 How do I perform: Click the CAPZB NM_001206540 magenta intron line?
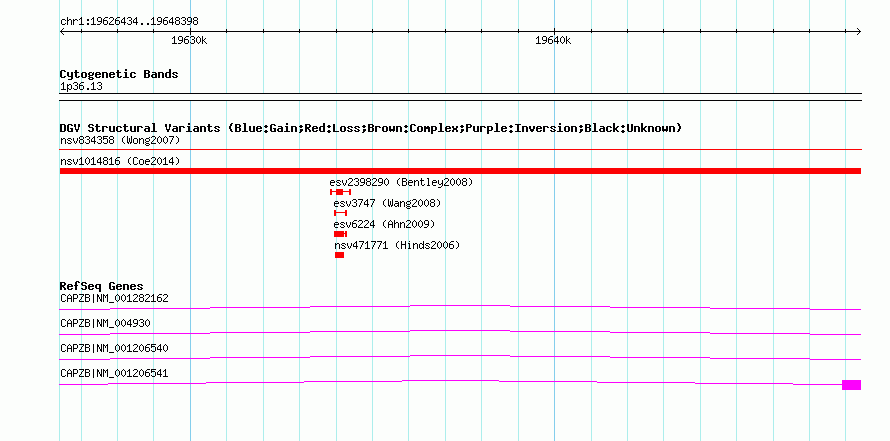[460, 358]
